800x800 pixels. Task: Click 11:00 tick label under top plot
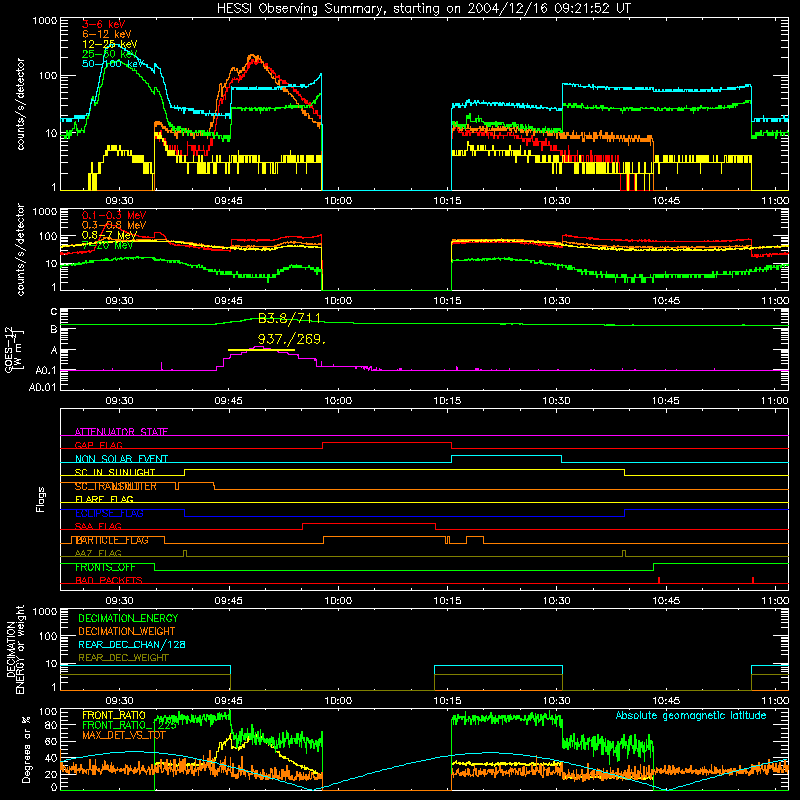click(775, 201)
